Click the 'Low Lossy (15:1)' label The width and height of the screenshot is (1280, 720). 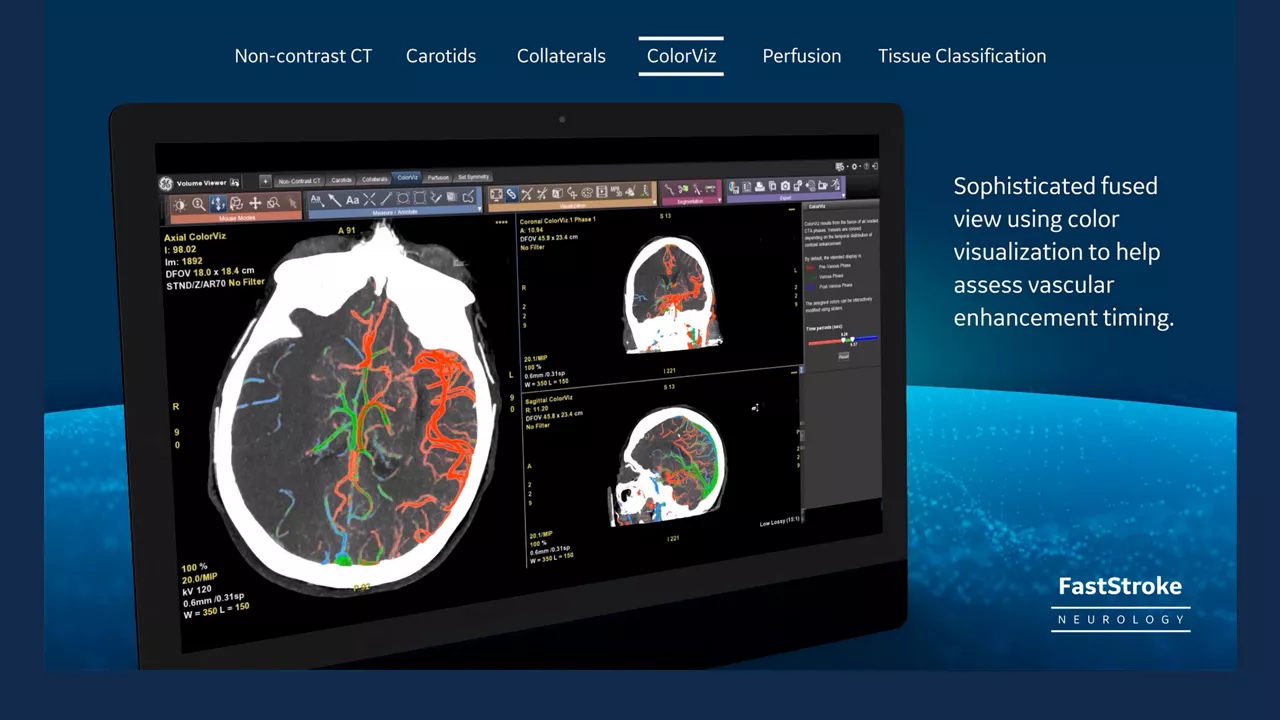[779, 523]
